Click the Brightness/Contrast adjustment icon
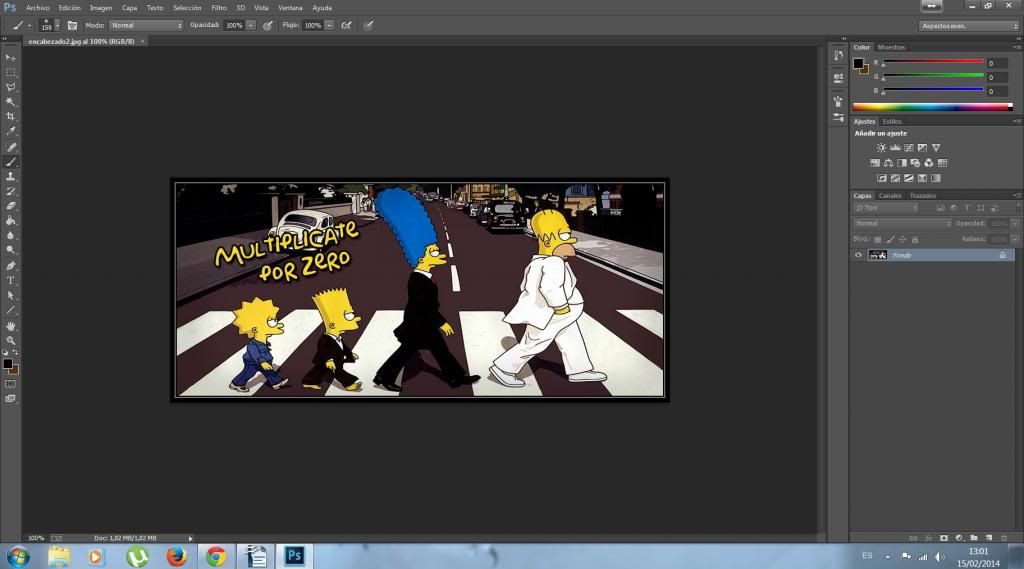1024x569 pixels. coord(881,148)
